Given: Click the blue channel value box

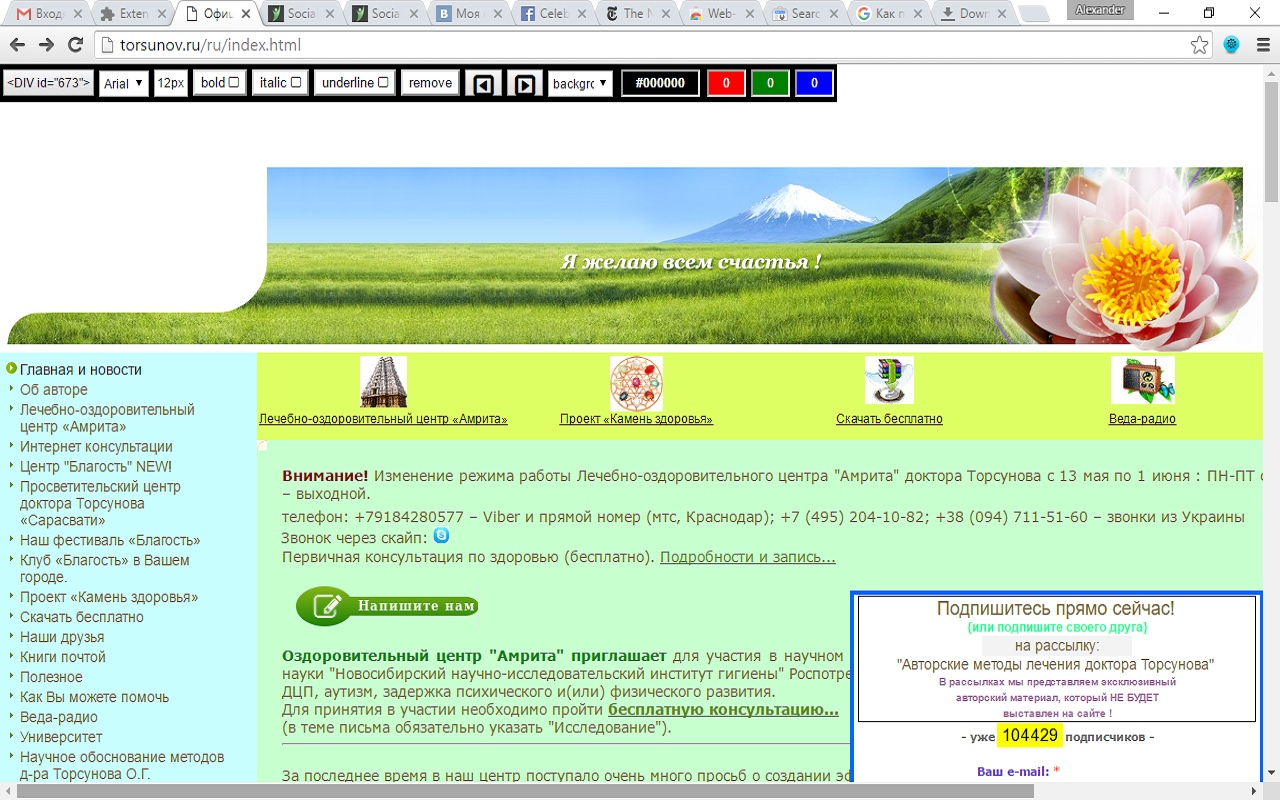Looking at the screenshot, I should tap(814, 83).
